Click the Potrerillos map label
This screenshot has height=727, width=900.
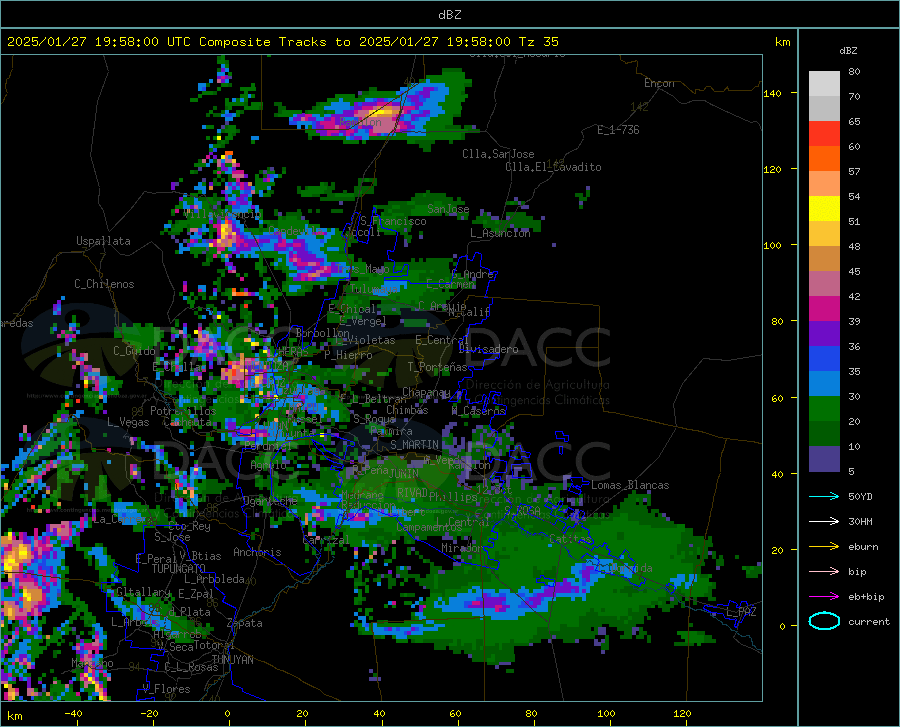click(183, 411)
